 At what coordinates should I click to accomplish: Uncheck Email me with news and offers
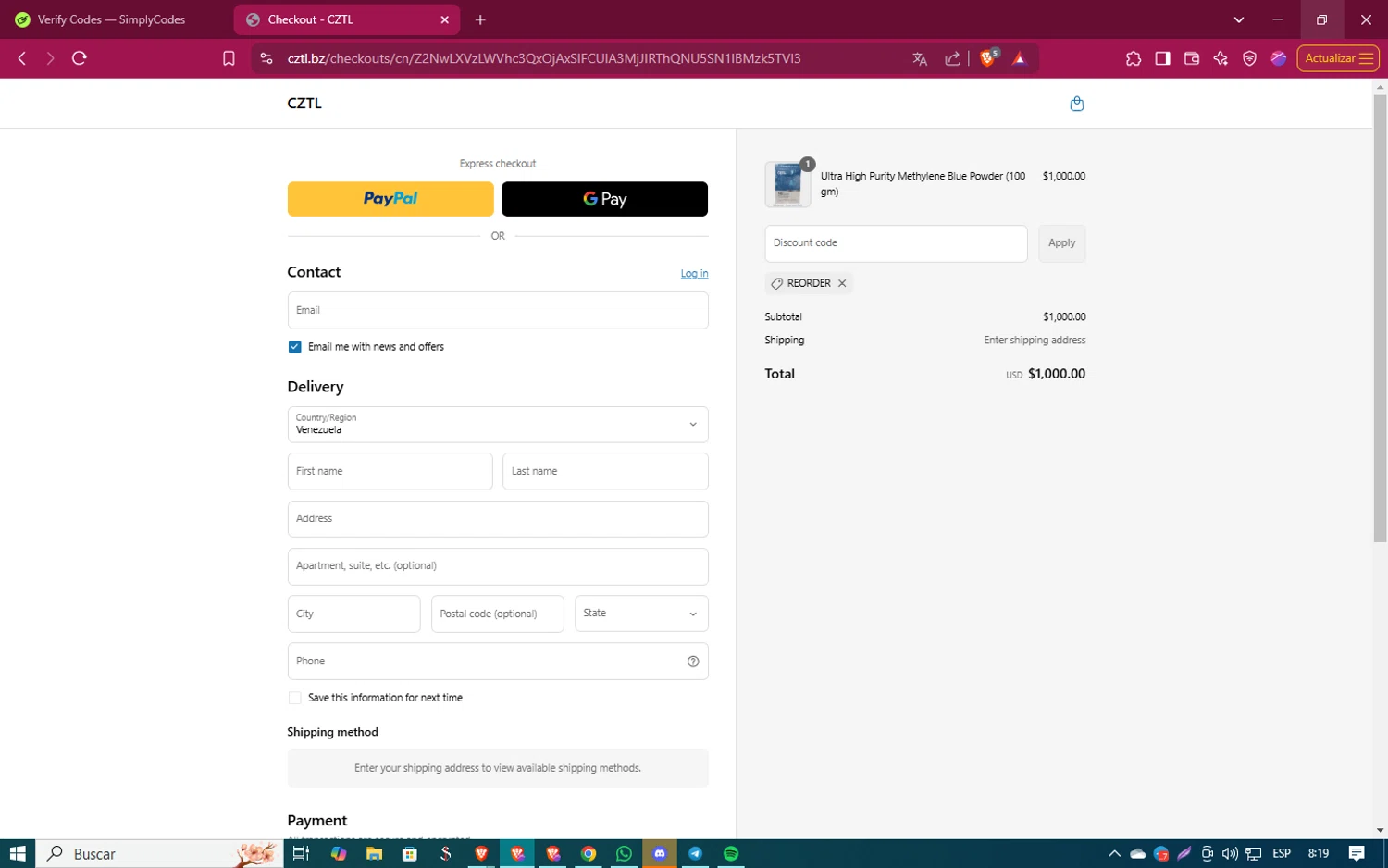294,347
